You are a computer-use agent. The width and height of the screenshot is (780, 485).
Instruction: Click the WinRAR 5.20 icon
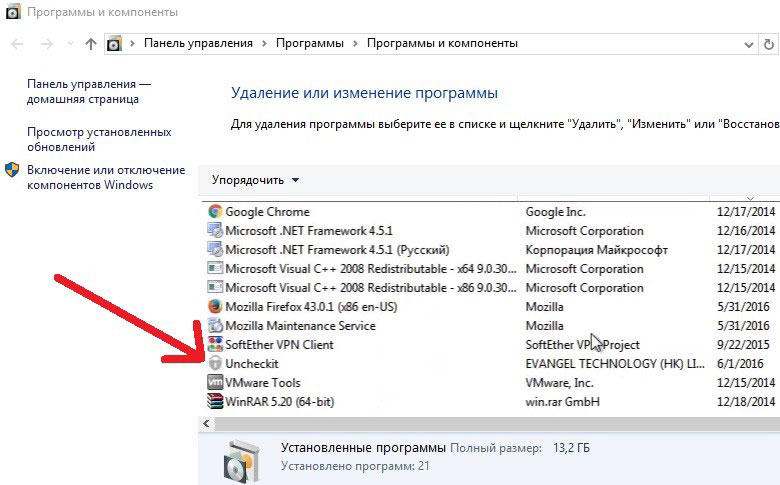click(214, 402)
